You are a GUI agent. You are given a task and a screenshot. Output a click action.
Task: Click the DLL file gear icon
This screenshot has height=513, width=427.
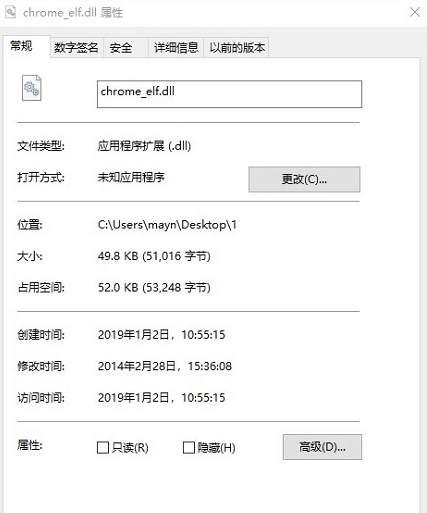tap(32, 88)
